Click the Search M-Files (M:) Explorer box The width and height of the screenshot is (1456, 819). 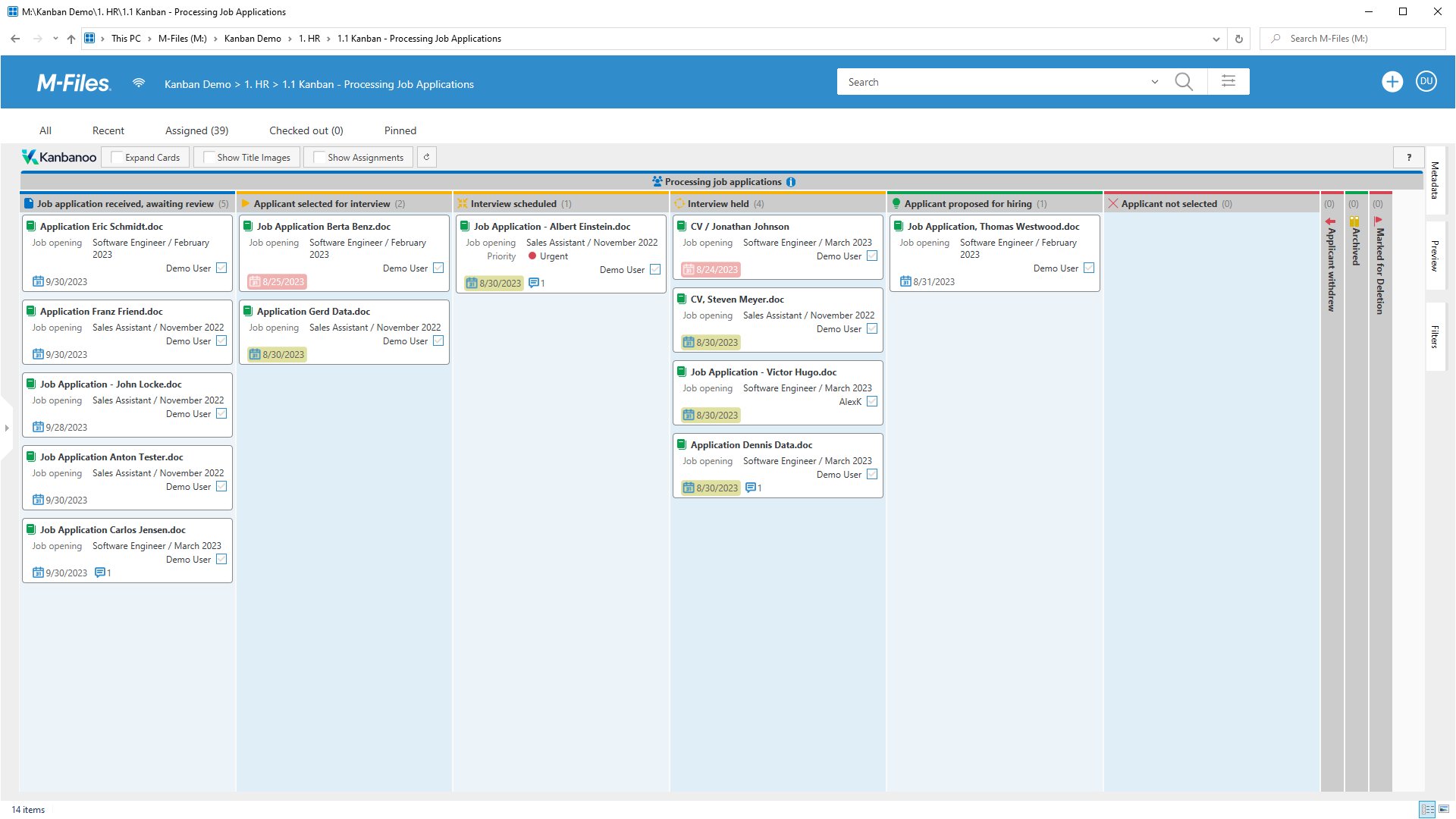coord(1354,39)
